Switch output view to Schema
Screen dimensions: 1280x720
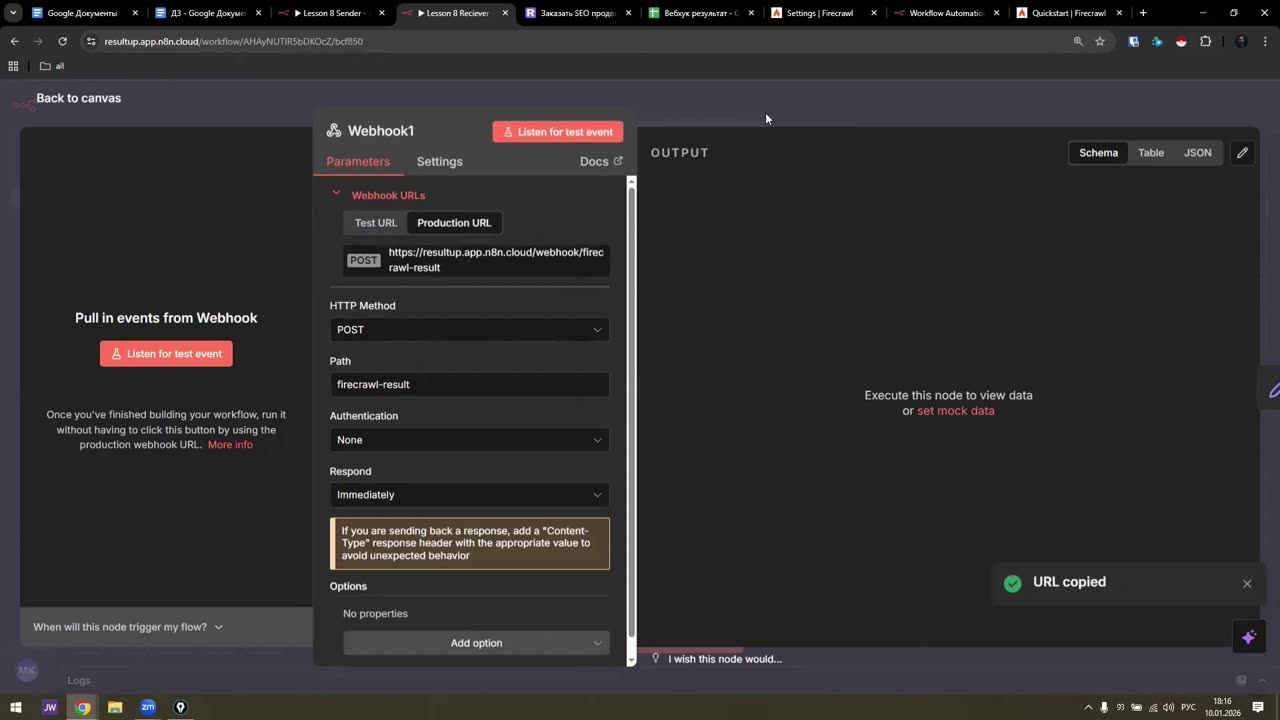tap(1098, 153)
